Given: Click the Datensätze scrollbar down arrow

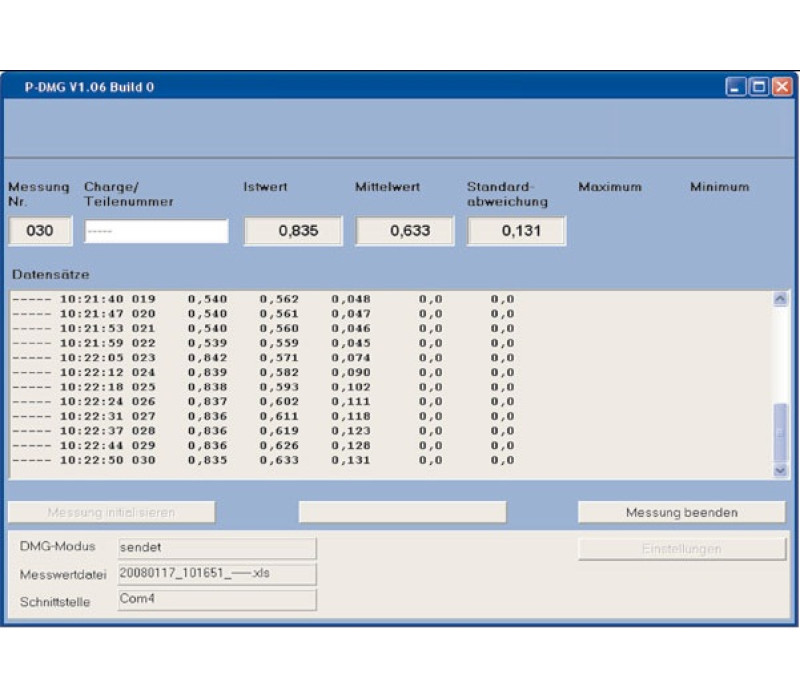Looking at the screenshot, I should [780, 470].
